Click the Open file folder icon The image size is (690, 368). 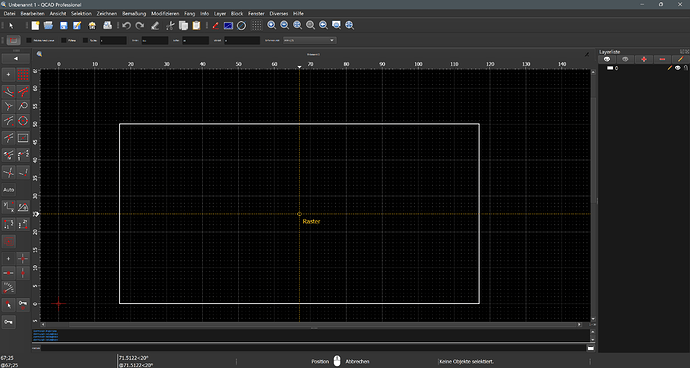coord(48,26)
